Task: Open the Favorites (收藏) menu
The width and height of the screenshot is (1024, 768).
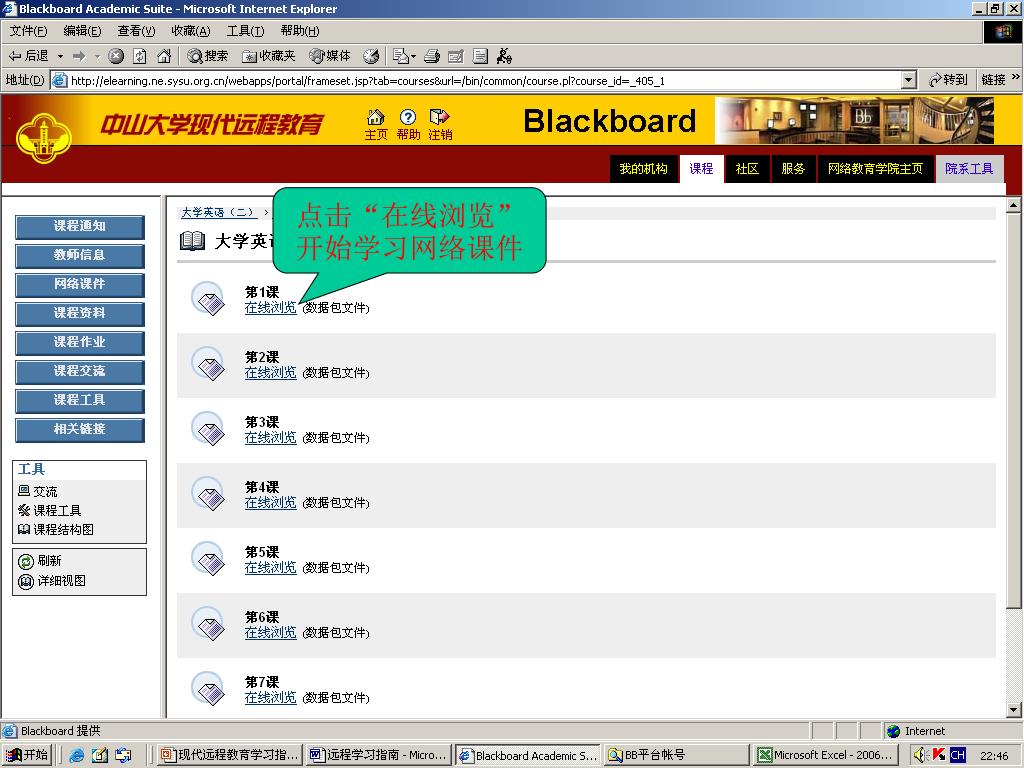Action: click(191, 31)
